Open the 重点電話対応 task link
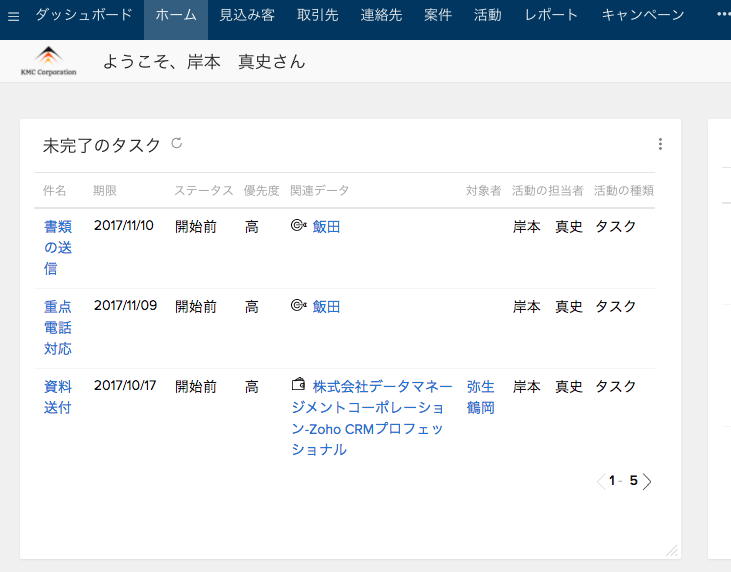 58,328
